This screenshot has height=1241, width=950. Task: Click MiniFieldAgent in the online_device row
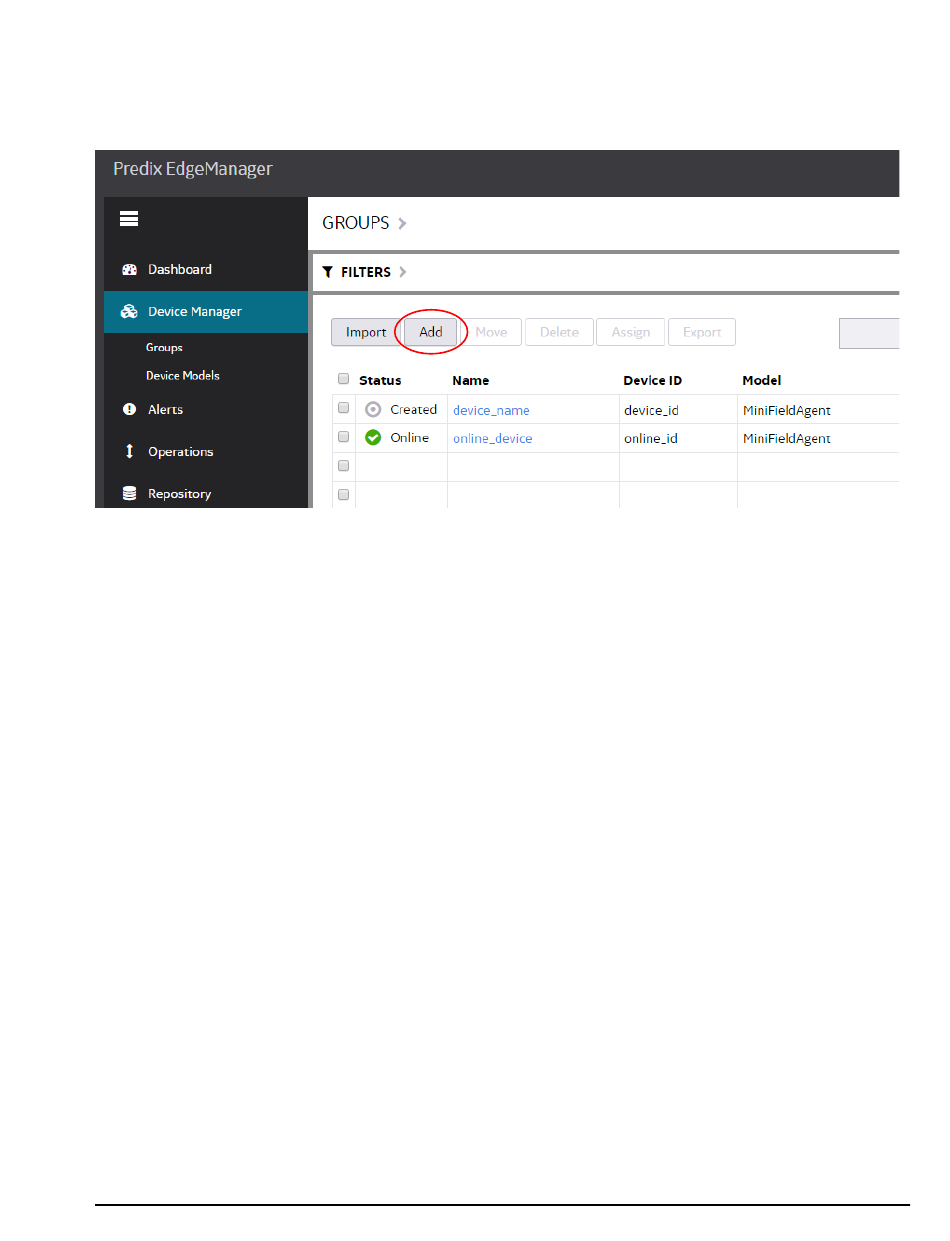pyautogui.click(x=786, y=438)
